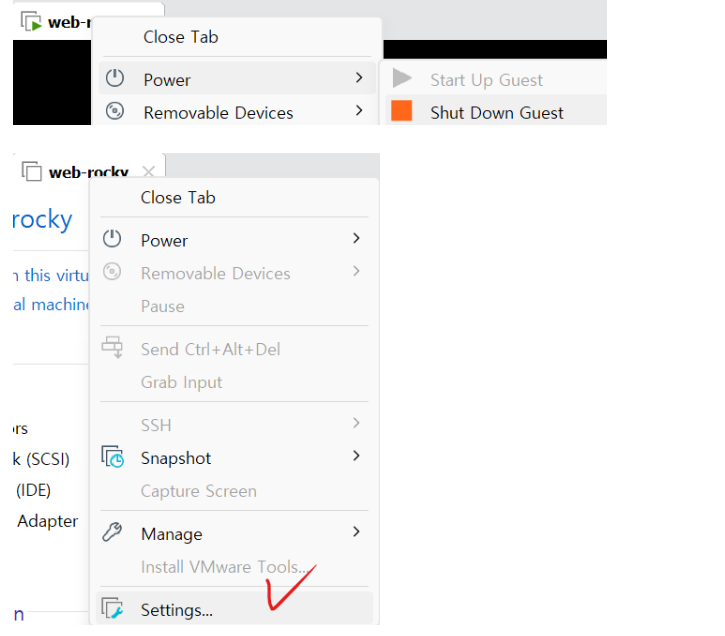Screen dimensions: 725x636
Task: Expand the grayed Removable Devices arrow in lower menu
Action: click(356, 271)
